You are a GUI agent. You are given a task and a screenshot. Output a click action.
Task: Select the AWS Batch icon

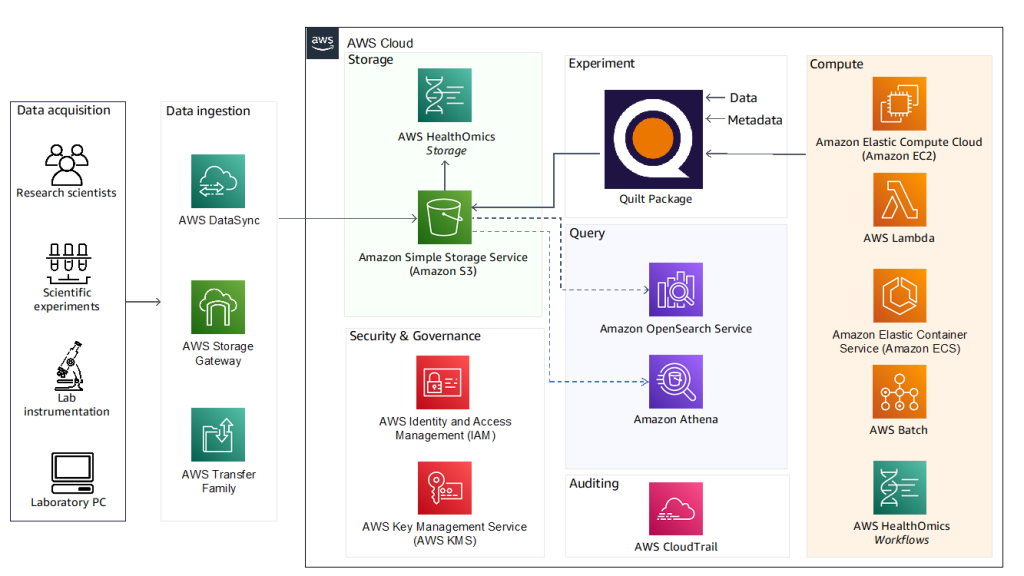pyautogui.click(x=898, y=392)
